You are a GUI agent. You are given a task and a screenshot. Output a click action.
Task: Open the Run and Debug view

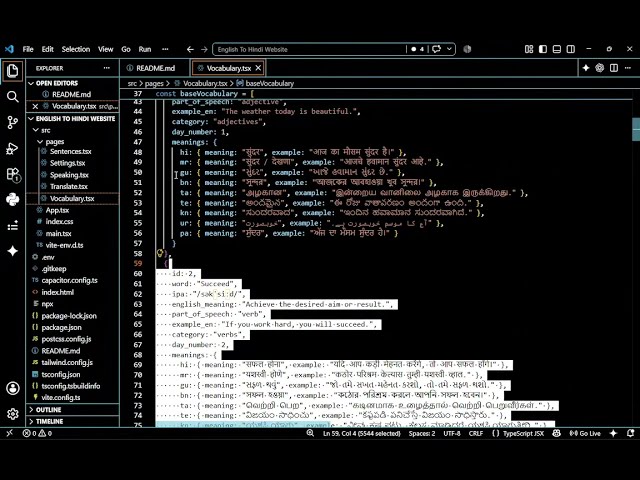13,148
